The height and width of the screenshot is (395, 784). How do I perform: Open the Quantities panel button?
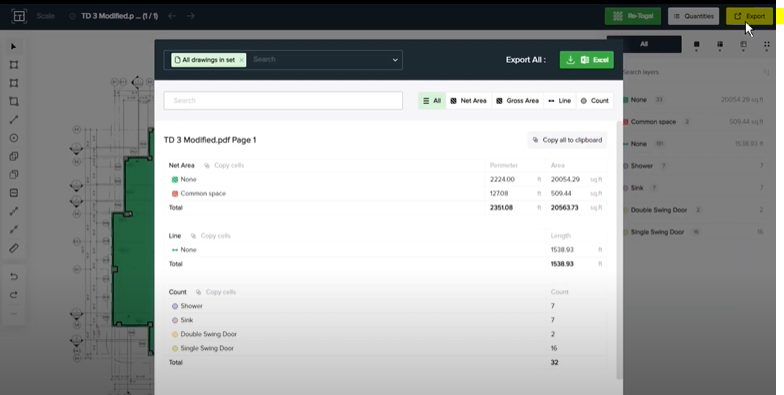pyautogui.click(x=694, y=16)
